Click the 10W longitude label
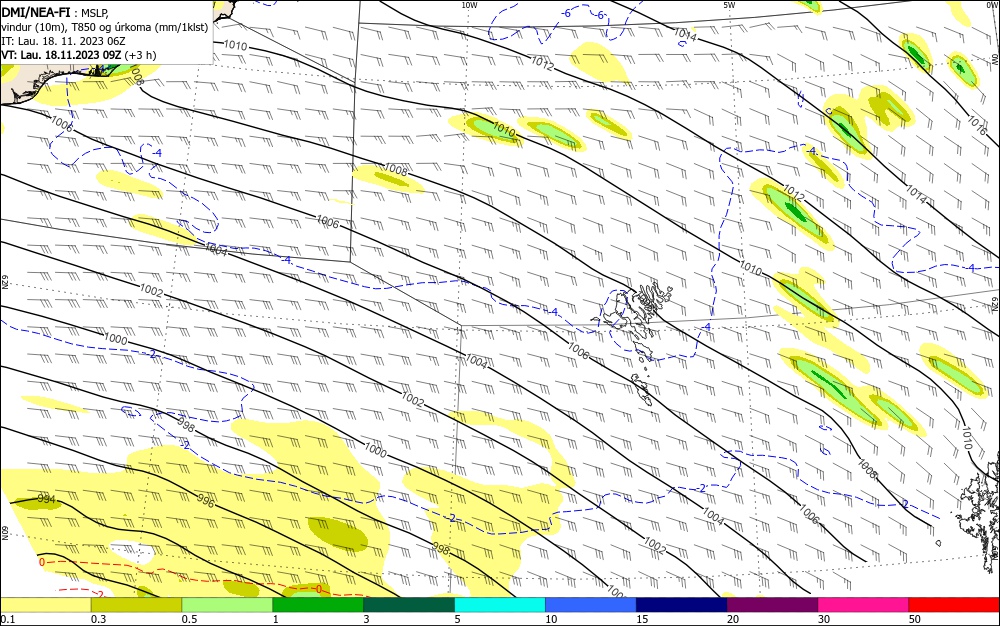The width and height of the screenshot is (1000, 626). (x=469, y=5)
